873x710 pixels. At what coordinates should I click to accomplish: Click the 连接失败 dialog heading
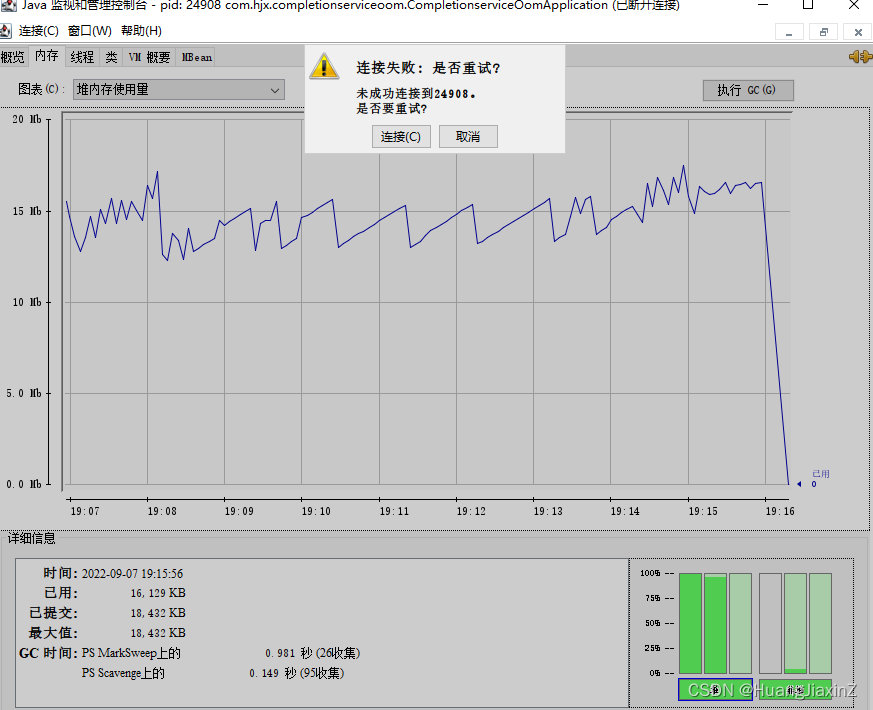click(428, 68)
